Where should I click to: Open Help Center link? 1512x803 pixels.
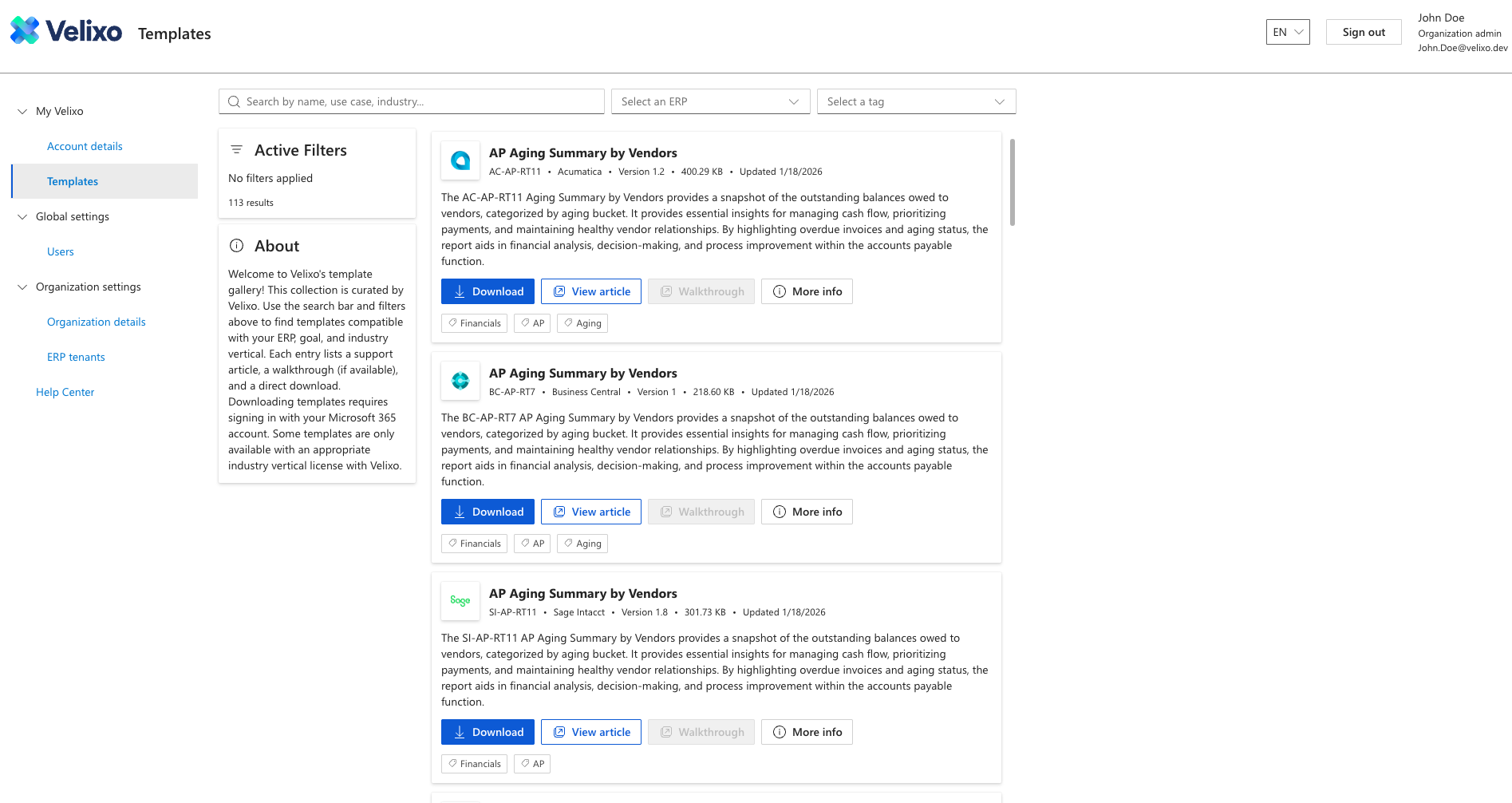tap(65, 393)
